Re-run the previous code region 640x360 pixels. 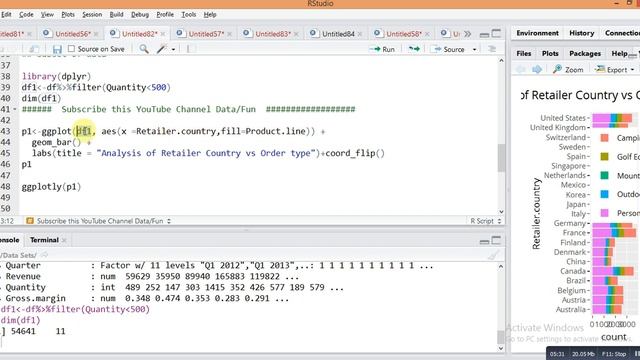click(414, 49)
